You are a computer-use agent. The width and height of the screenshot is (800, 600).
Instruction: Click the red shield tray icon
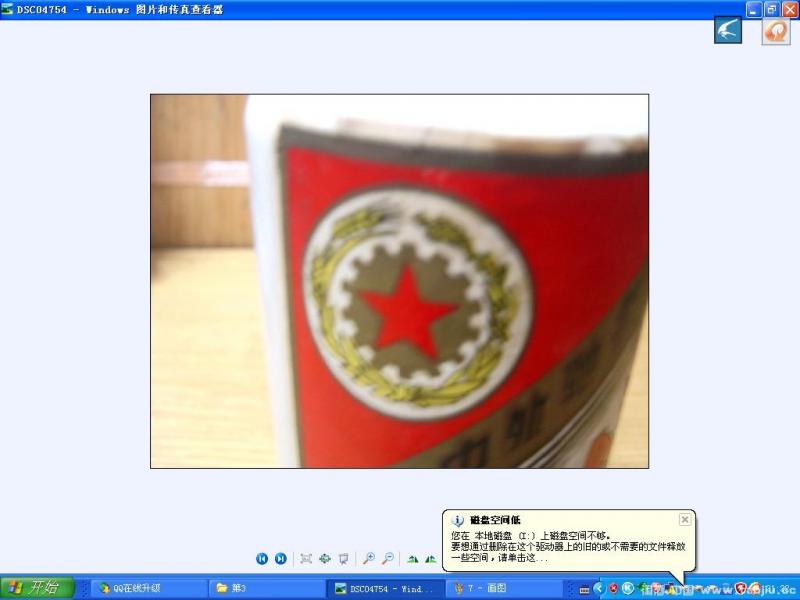tap(613, 589)
